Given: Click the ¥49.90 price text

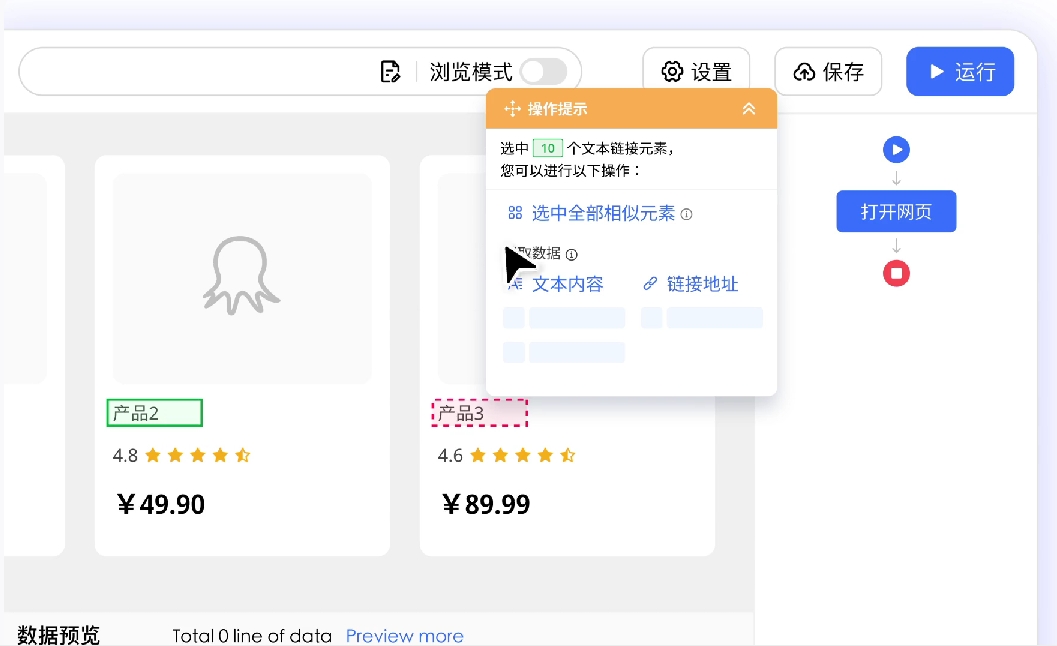Looking at the screenshot, I should 160,504.
